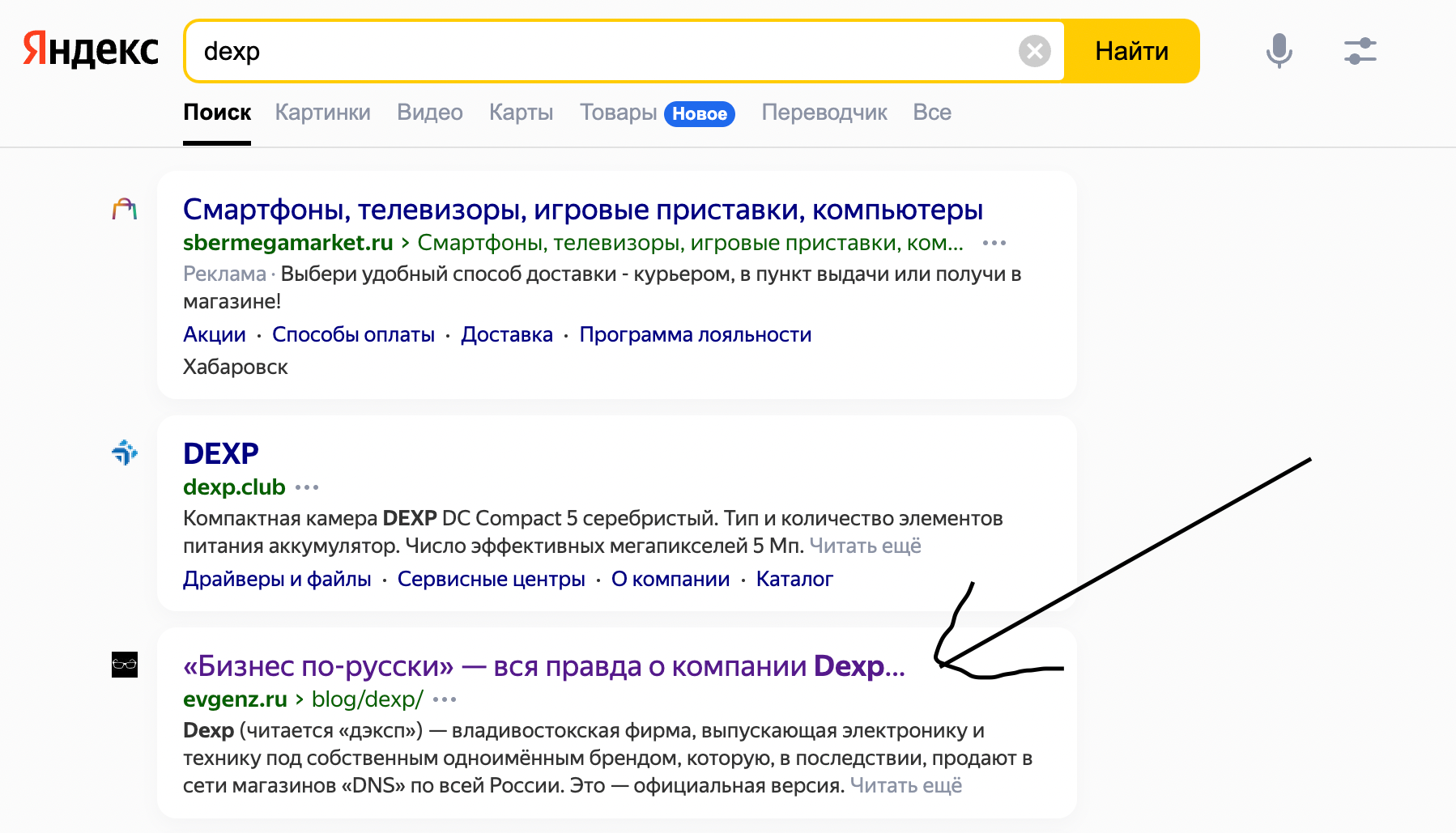
Task: Open the Переводчик tab
Action: tap(824, 113)
